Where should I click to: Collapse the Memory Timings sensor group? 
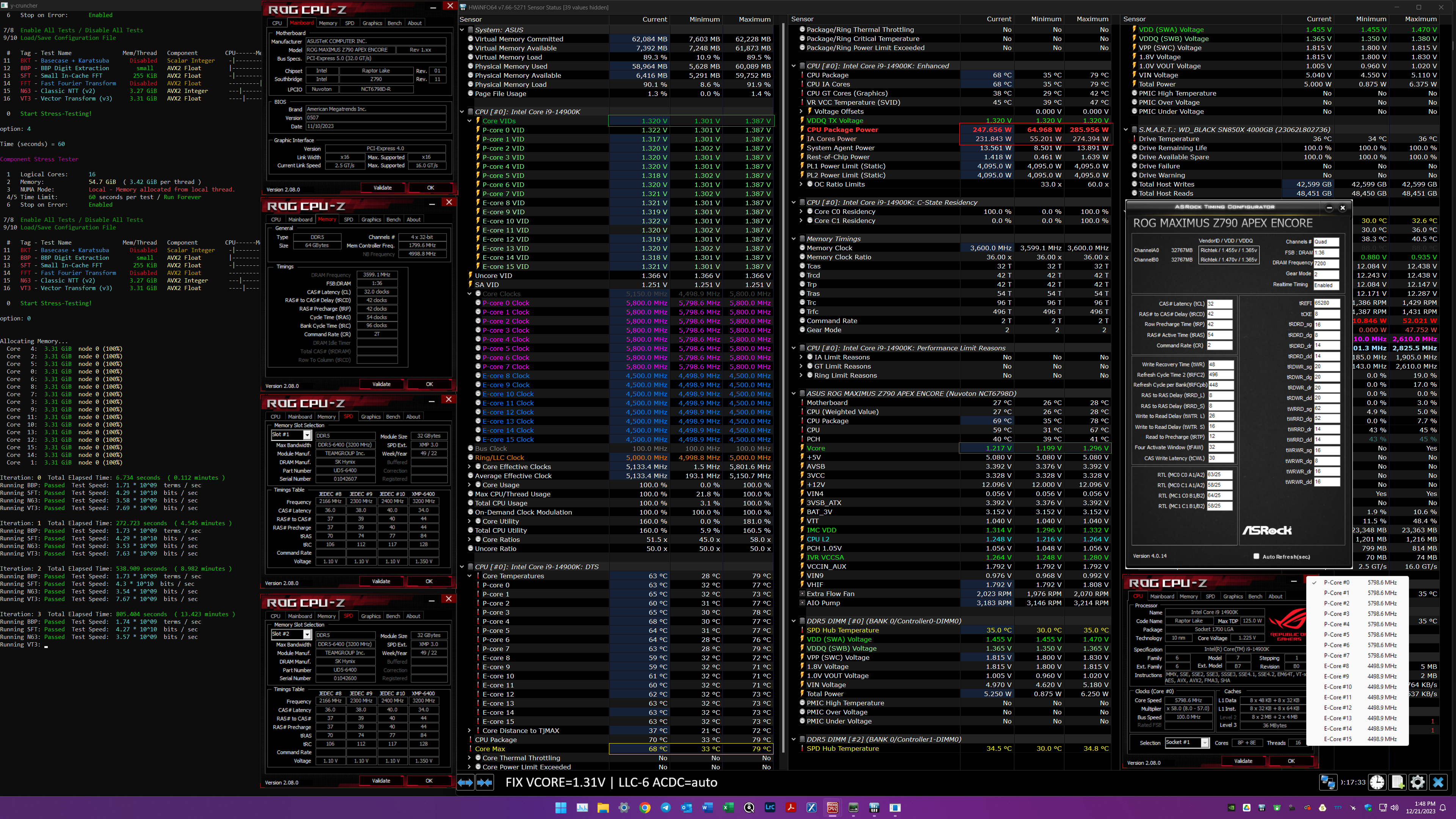[x=794, y=239]
